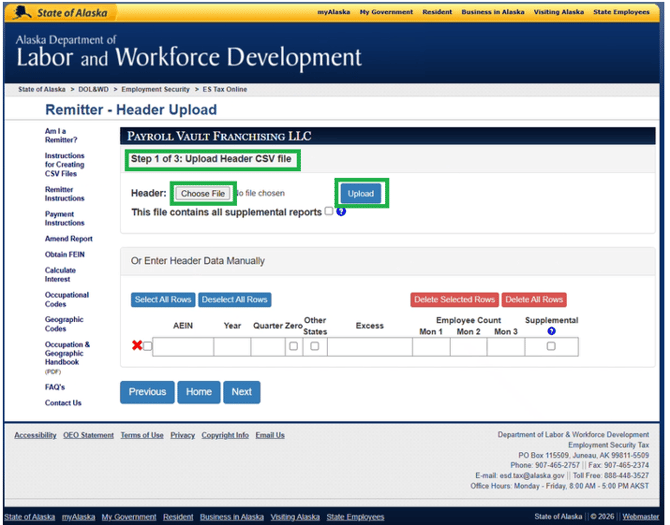Open Amend Report sidebar link

coord(68,239)
